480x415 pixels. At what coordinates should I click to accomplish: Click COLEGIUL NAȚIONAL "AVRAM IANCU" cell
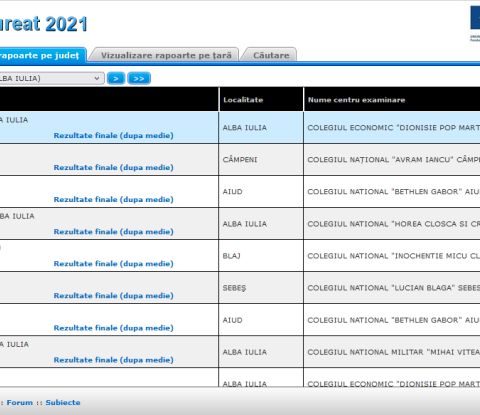click(392, 160)
